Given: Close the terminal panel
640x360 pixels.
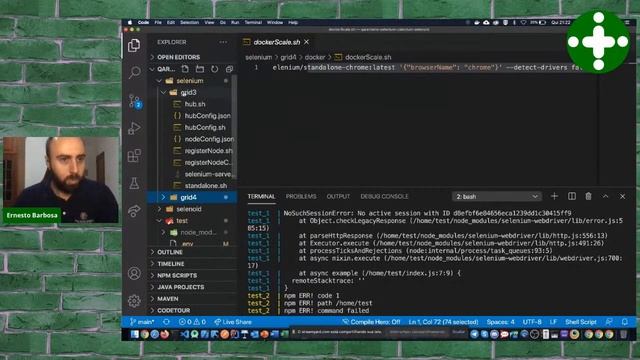Looking at the screenshot, I should click(x=622, y=196).
